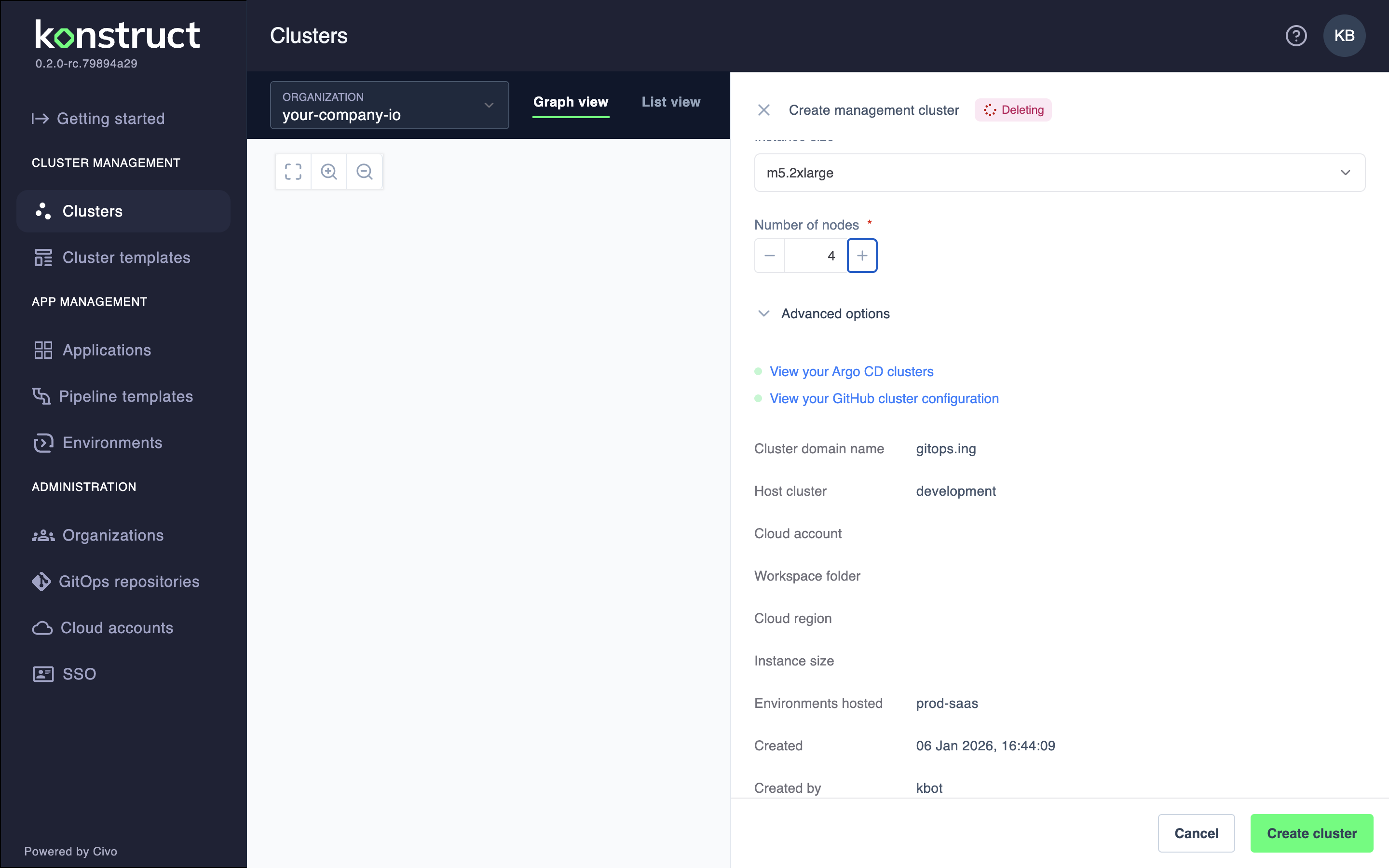
Task: Open the Clusters section in sidebar
Action: coord(94,211)
